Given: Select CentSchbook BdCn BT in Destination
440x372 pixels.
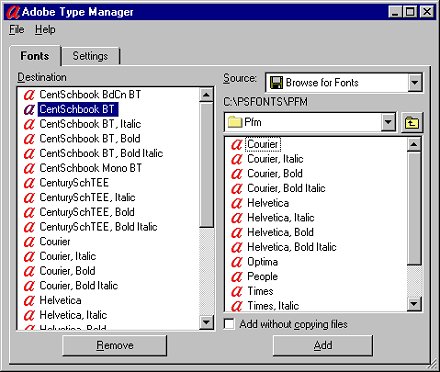Looking at the screenshot, I should pos(90,95).
